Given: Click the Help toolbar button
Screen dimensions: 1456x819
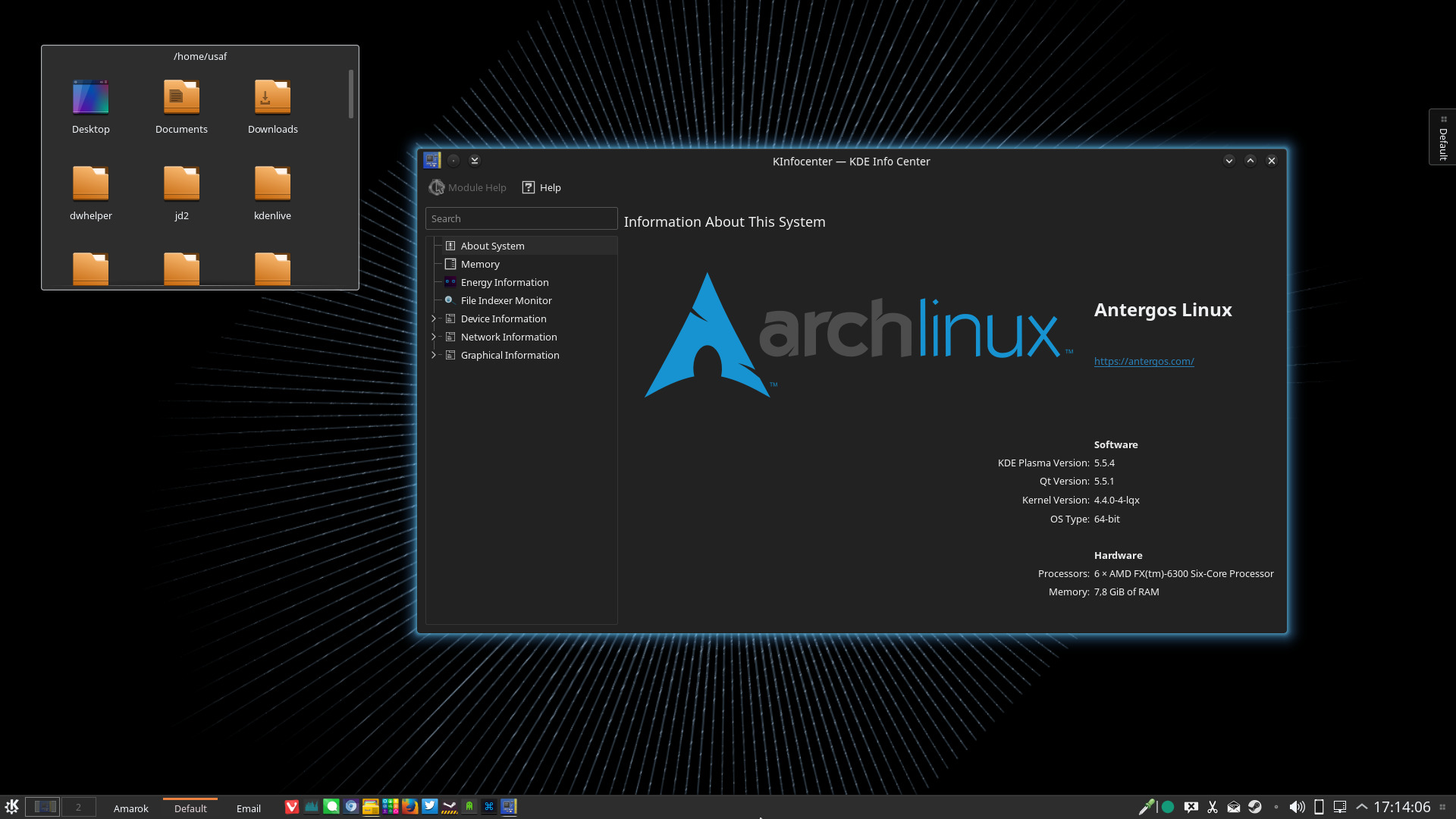Looking at the screenshot, I should click(541, 187).
